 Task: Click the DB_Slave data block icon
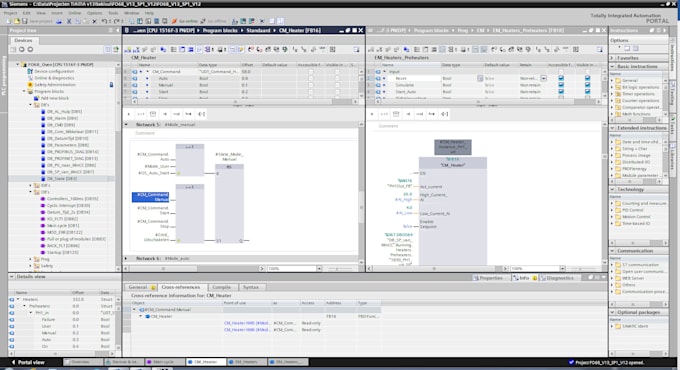point(43,179)
